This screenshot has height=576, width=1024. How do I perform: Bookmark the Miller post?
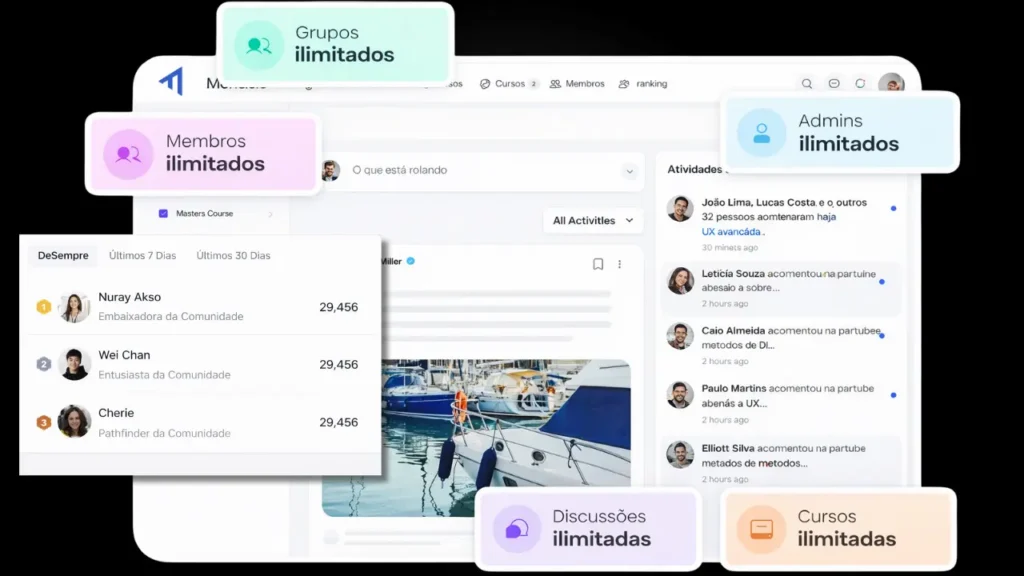(598, 264)
